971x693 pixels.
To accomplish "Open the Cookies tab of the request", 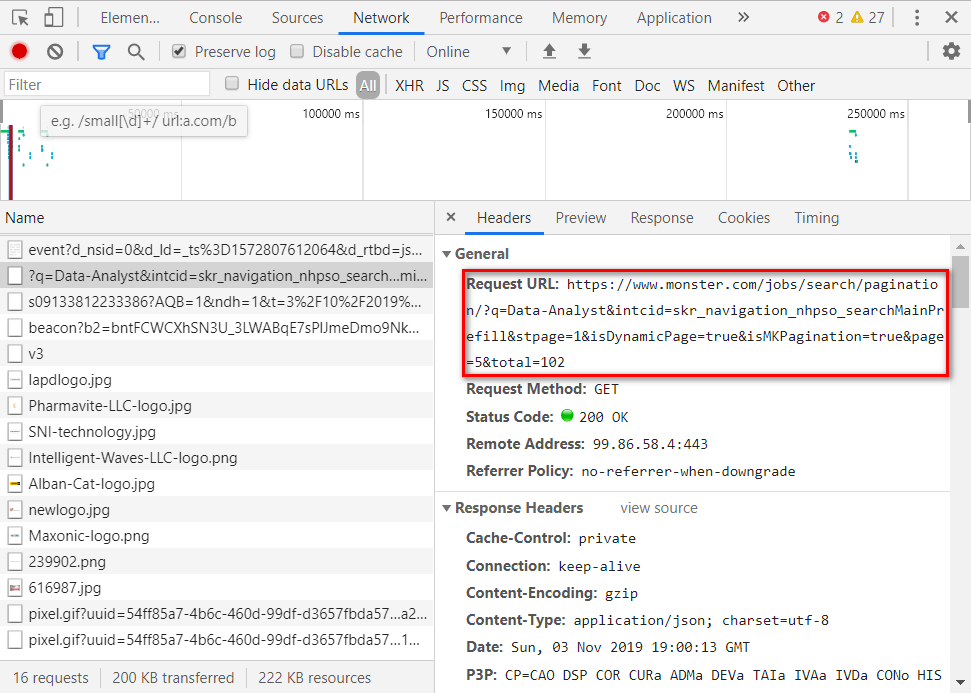I will click(744, 218).
